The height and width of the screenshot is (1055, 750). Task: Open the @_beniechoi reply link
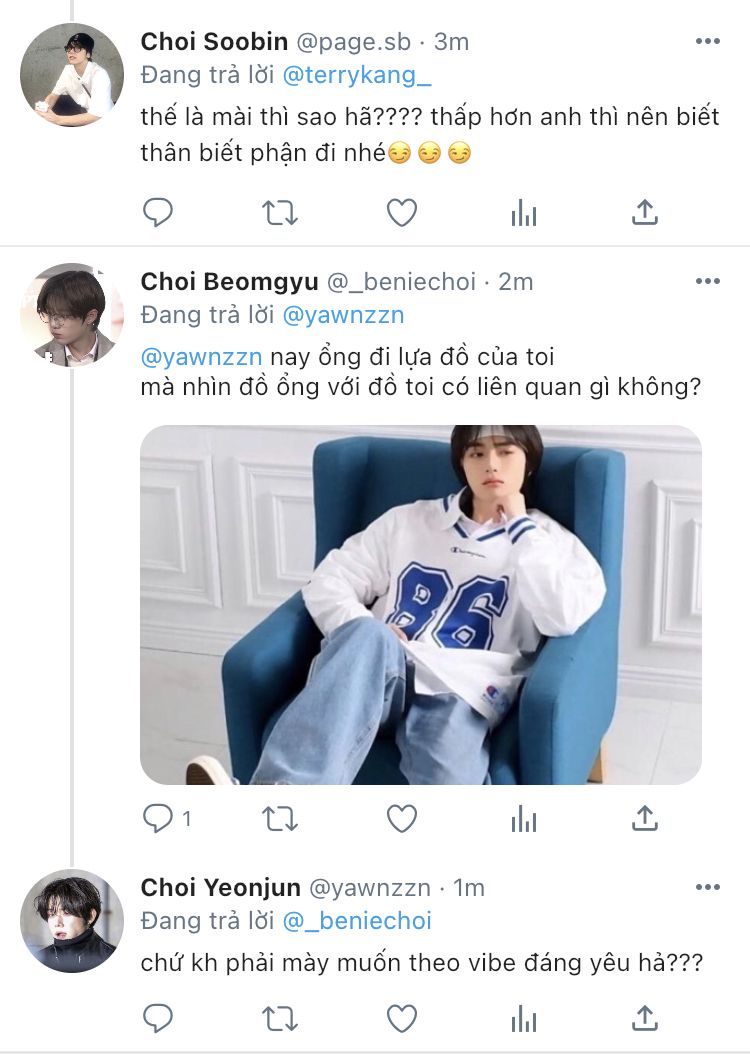point(358,921)
